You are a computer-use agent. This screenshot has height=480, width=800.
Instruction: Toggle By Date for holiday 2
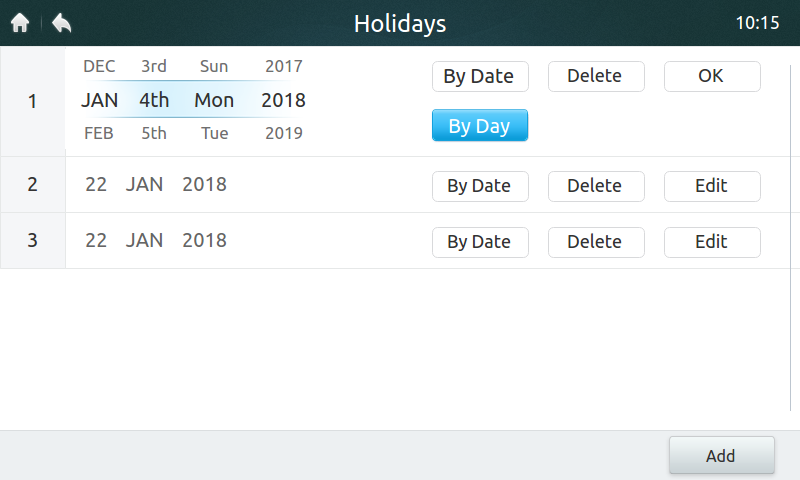click(479, 186)
